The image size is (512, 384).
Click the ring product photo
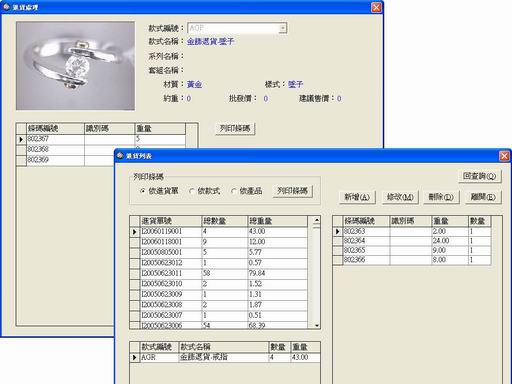coord(76,66)
